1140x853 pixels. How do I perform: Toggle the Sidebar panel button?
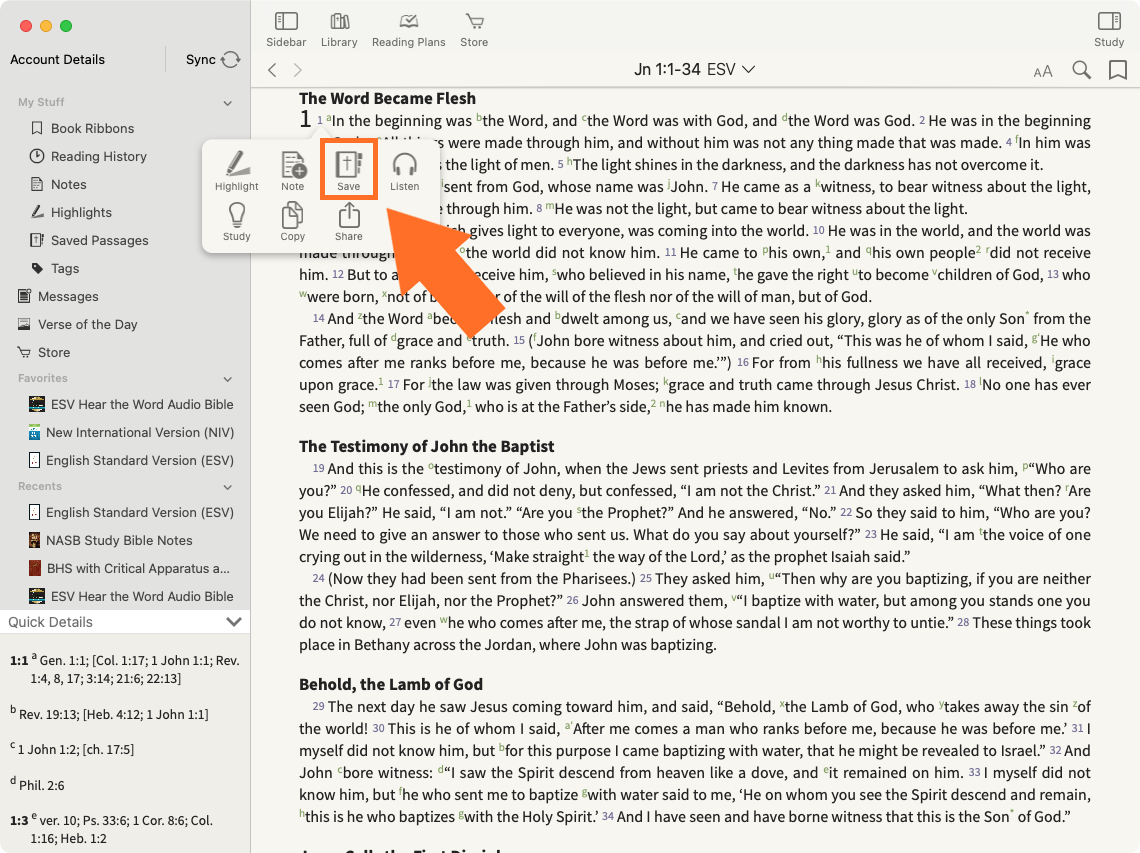pos(286,30)
